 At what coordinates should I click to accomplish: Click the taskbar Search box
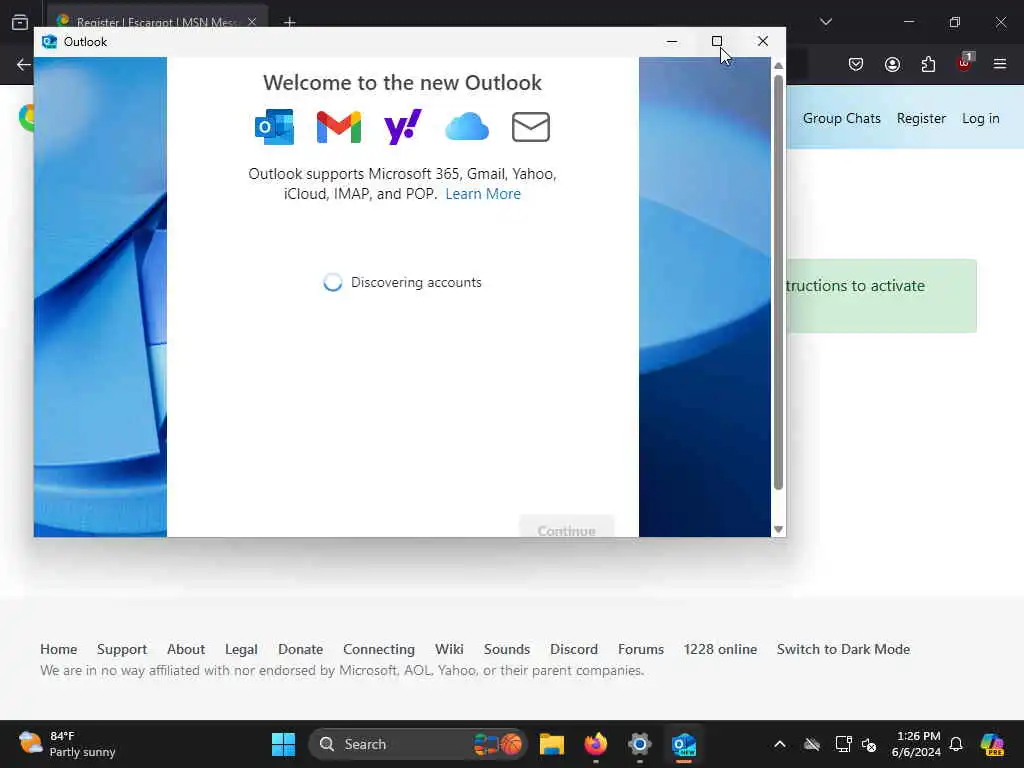pyautogui.click(x=418, y=744)
